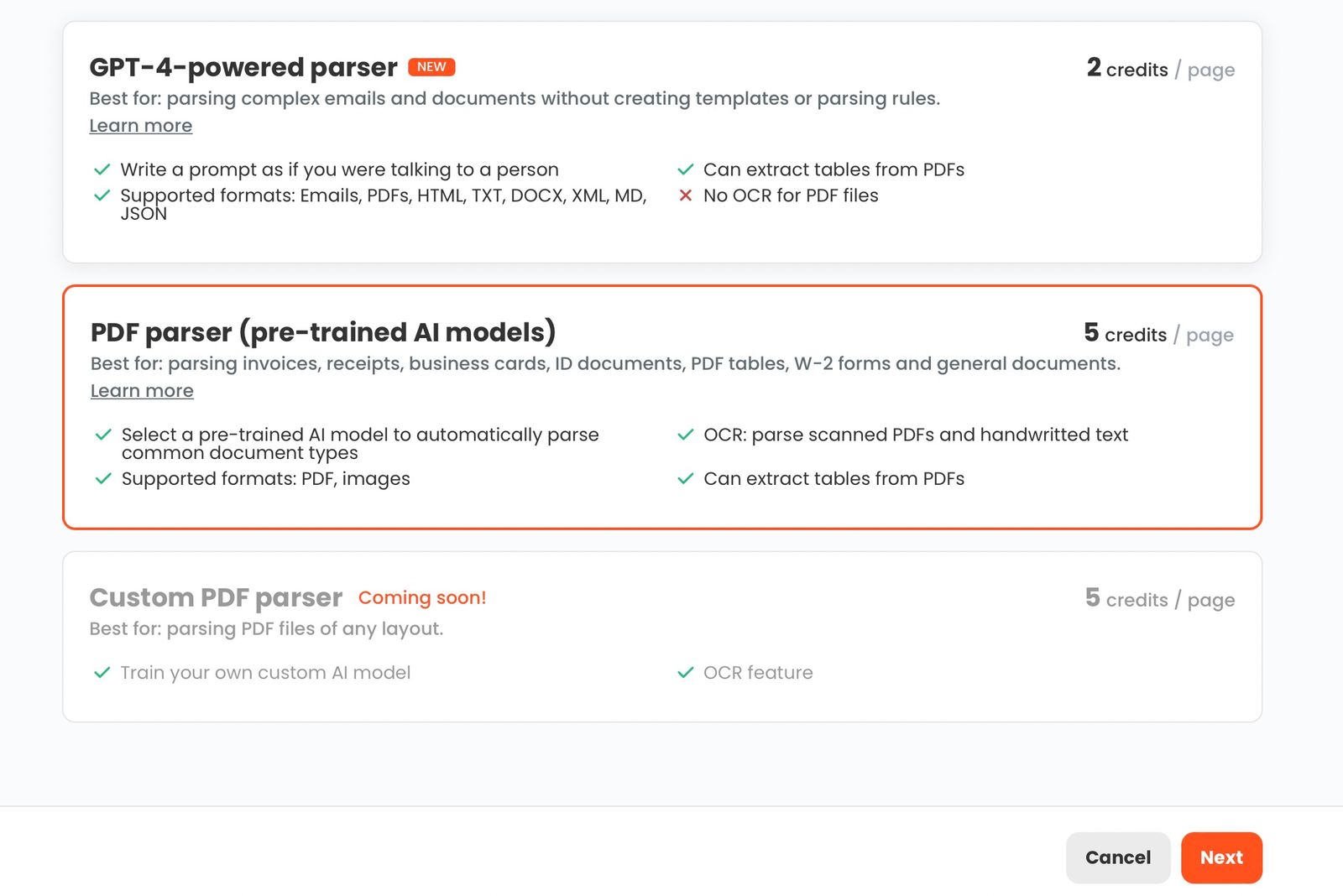Screen dimensions: 1343x896
Task: Click the checkmark beside "OCR feature"
Action: point(687,672)
